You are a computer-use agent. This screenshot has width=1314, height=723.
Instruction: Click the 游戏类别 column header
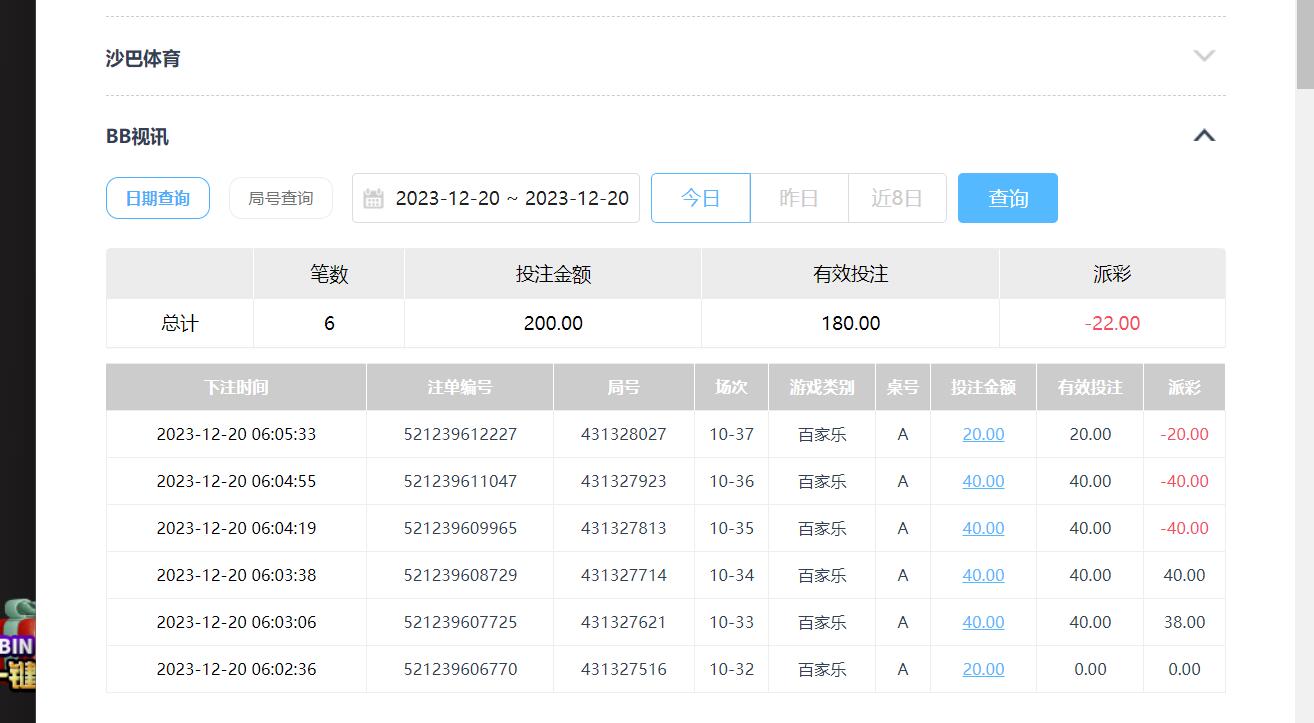pyautogui.click(x=822, y=387)
